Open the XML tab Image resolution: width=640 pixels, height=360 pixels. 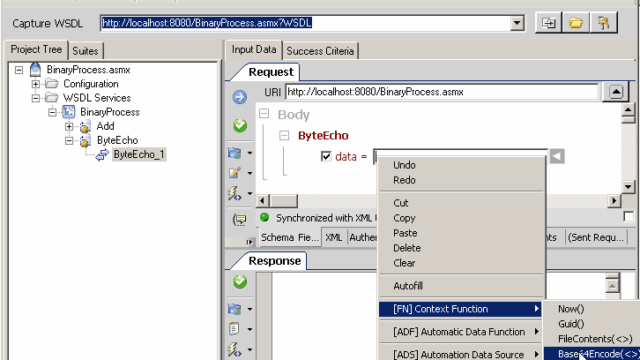pos(333,238)
